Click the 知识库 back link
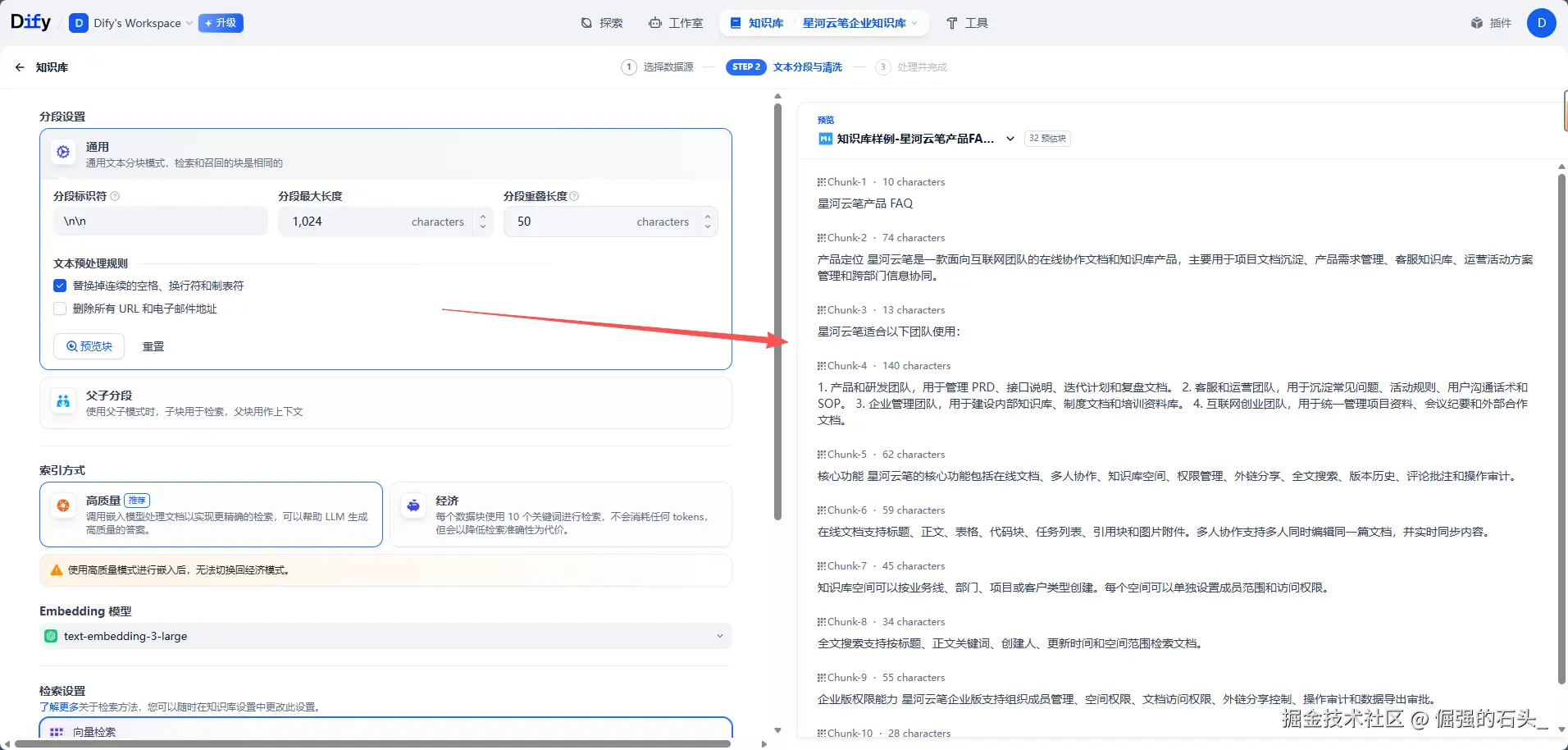 (x=52, y=67)
